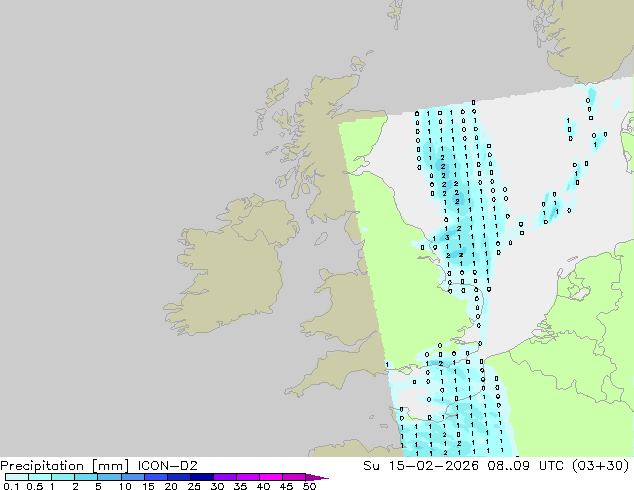
Task: Click the forecast offset "(03+30)"
Action: pyautogui.click(x=601, y=466)
